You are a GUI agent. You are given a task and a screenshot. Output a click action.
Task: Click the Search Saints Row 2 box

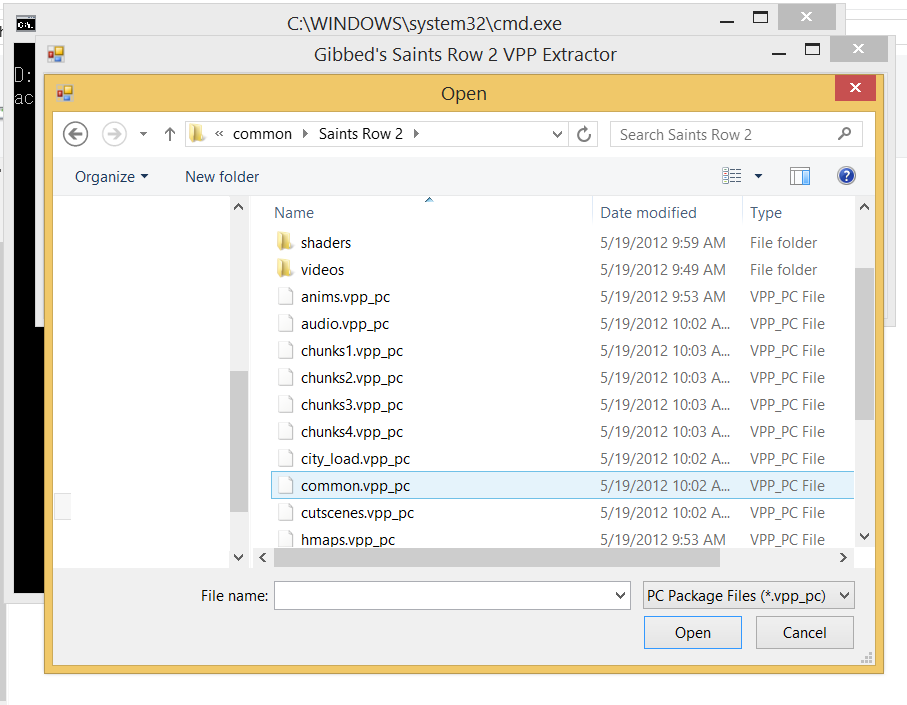point(736,134)
